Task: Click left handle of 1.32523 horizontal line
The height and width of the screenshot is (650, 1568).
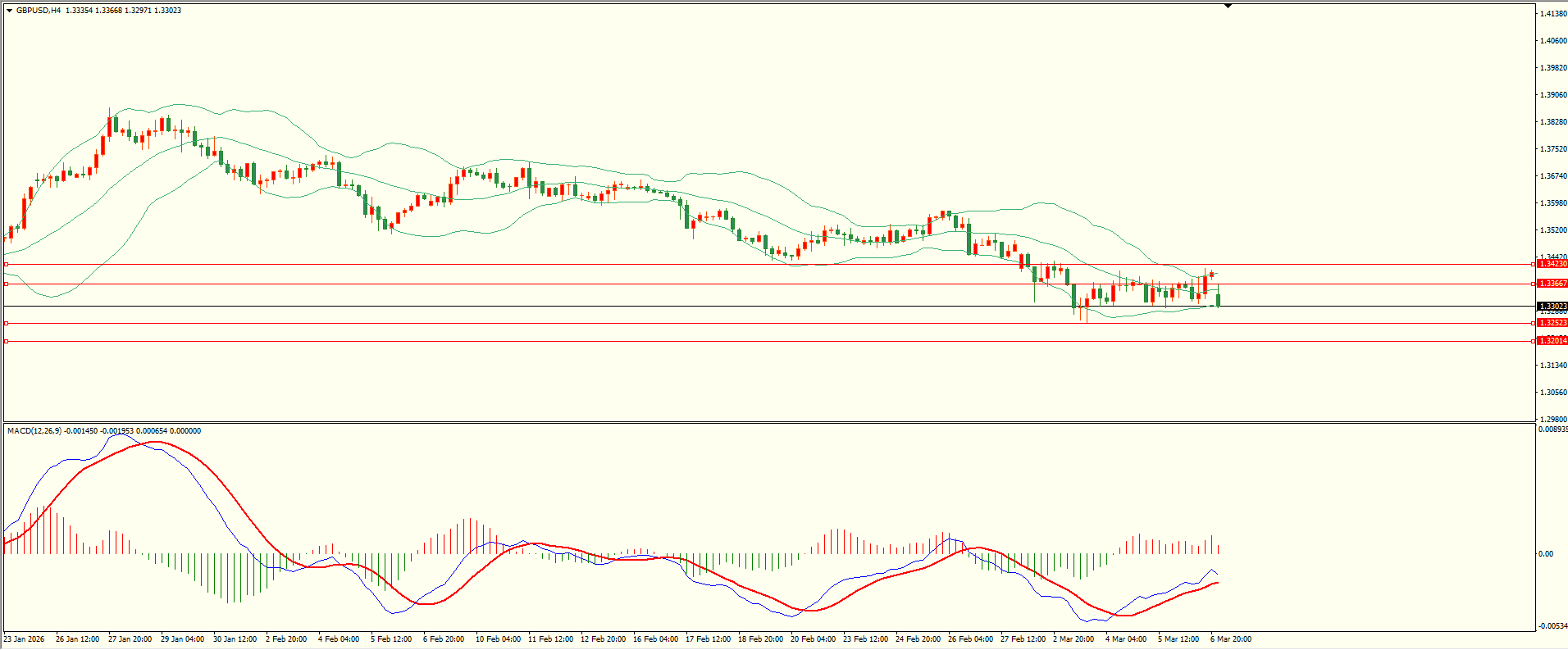Action: [x=7, y=323]
